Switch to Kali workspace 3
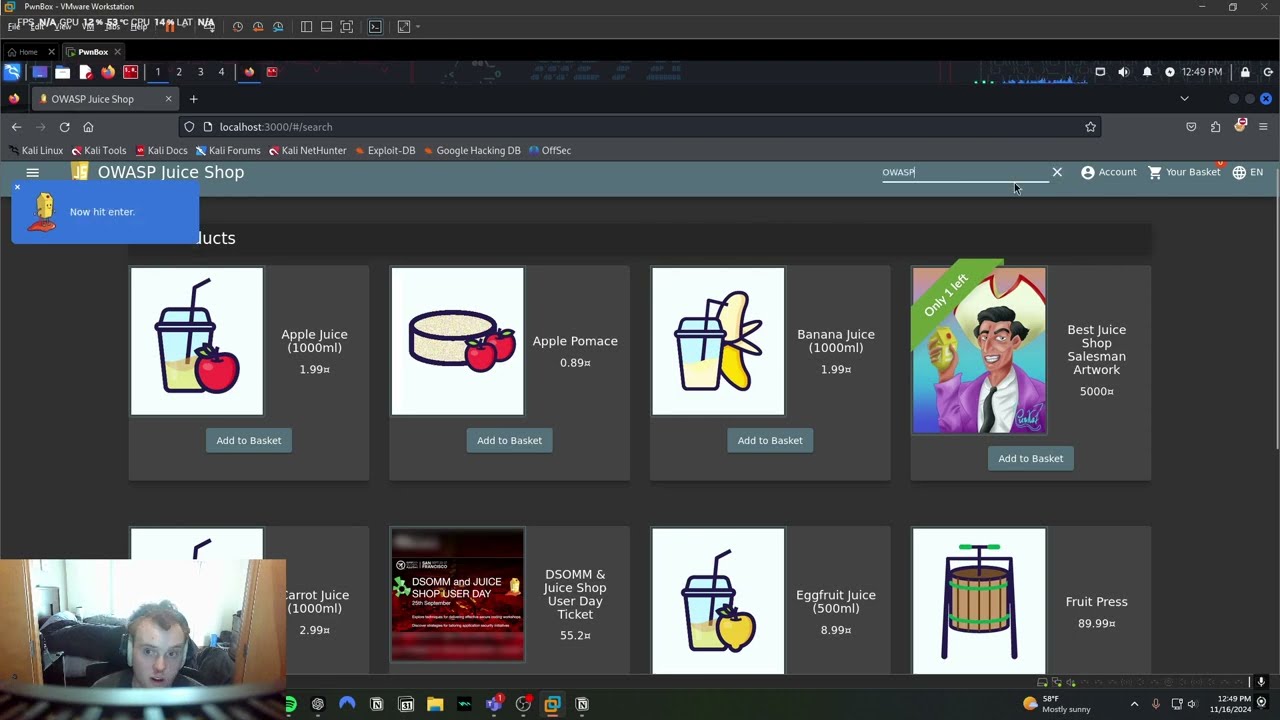Image resolution: width=1280 pixels, height=720 pixels. point(200,72)
